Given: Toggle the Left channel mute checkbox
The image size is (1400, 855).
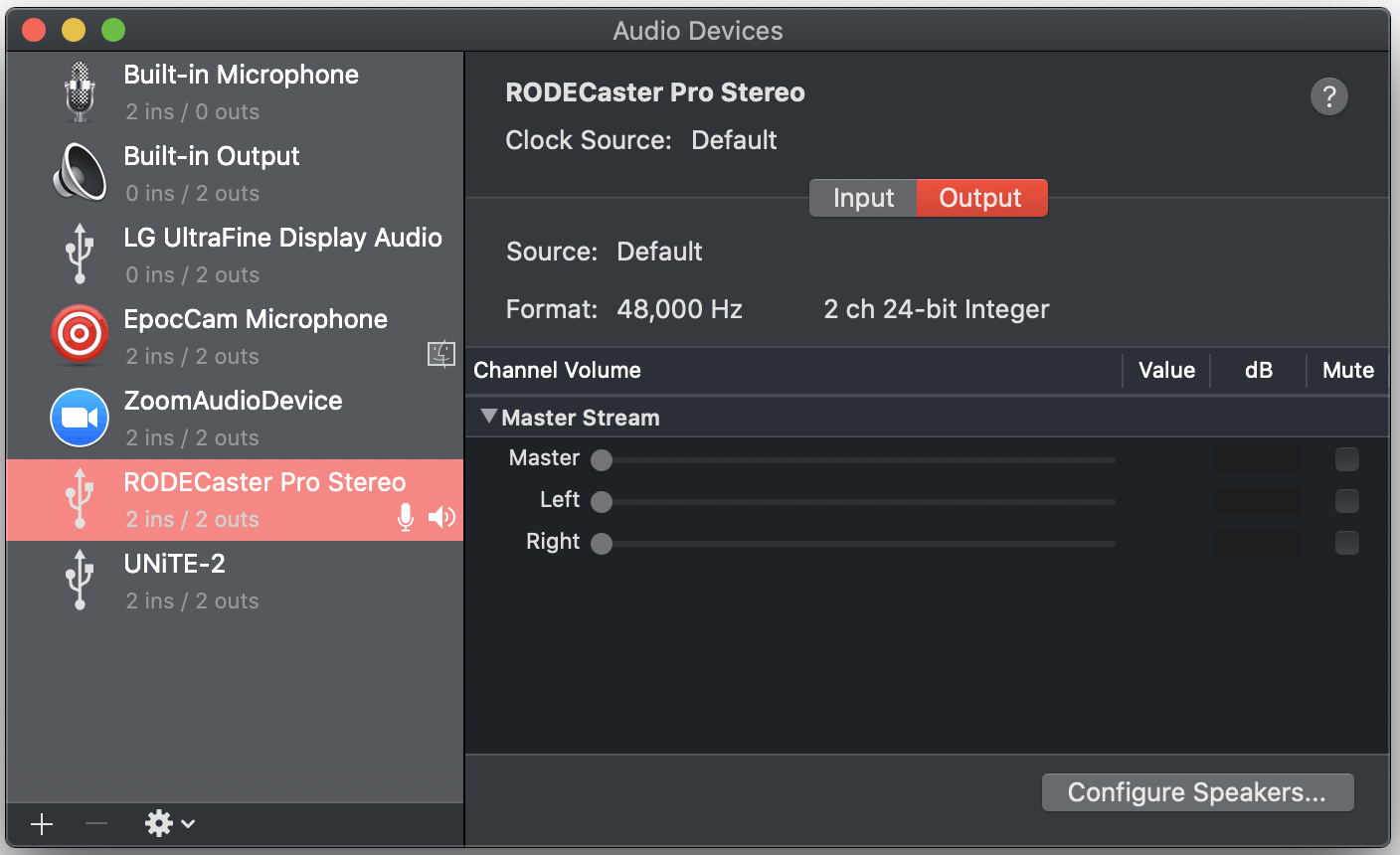Looking at the screenshot, I should [1346, 501].
